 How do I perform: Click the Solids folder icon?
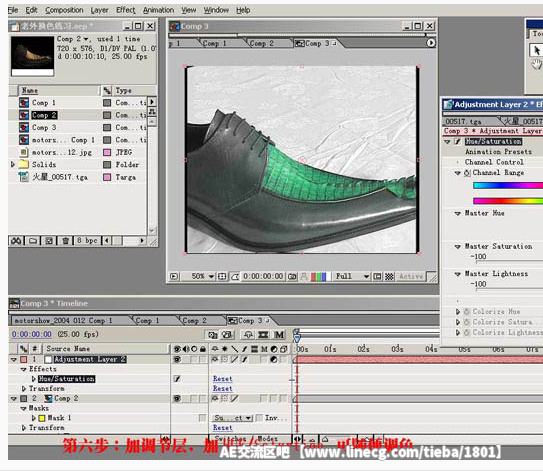pyautogui.click(x=24, y=164)
